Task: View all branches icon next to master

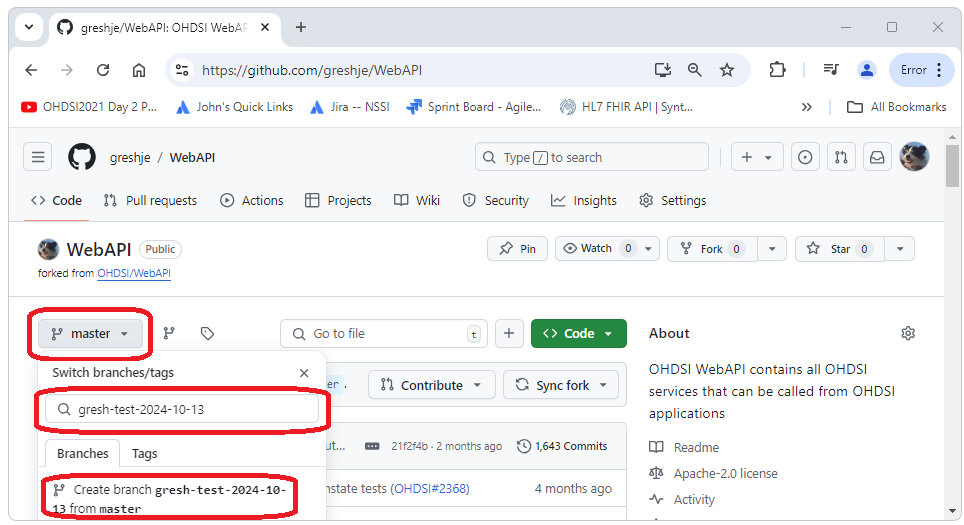Action: tap(169, 333)
